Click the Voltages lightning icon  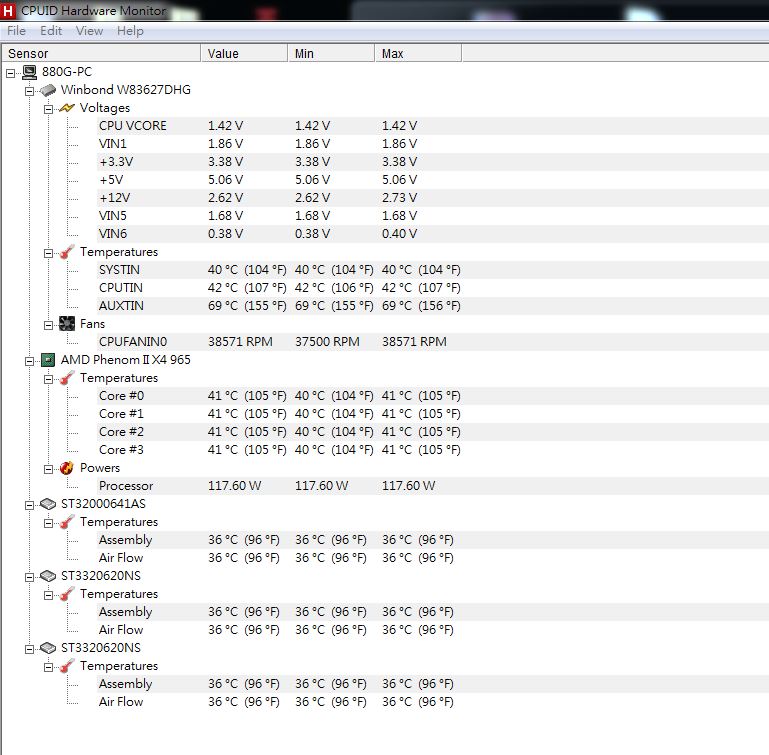[67, 108]
